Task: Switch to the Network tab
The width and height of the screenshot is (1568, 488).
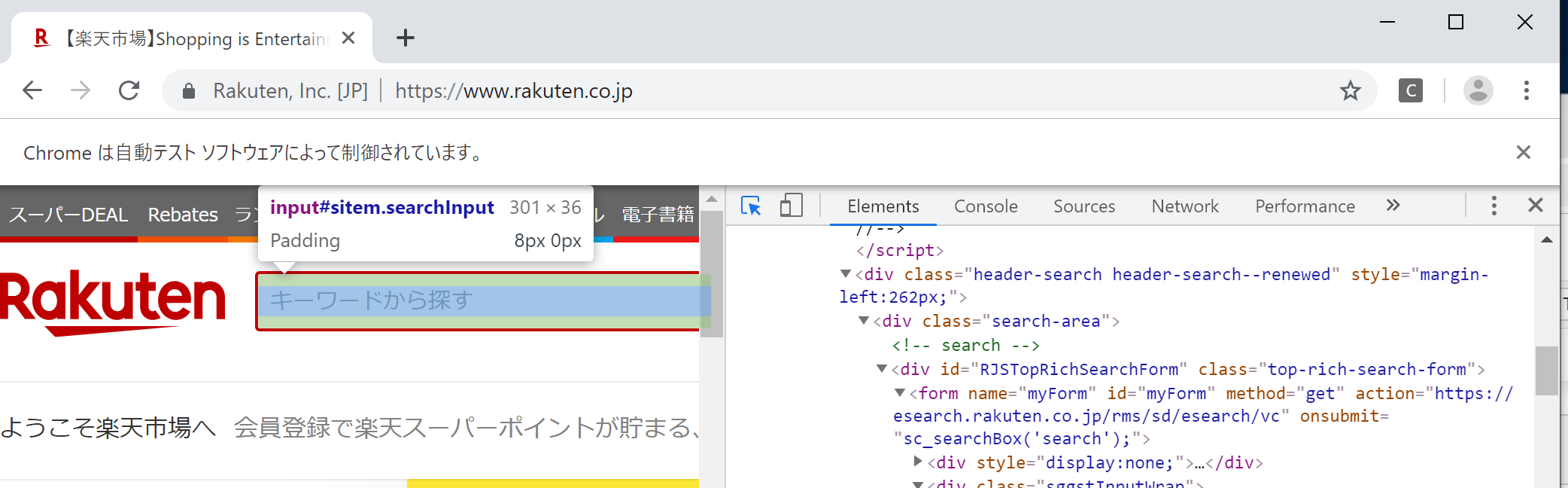Action: [x=1185, y=206]
